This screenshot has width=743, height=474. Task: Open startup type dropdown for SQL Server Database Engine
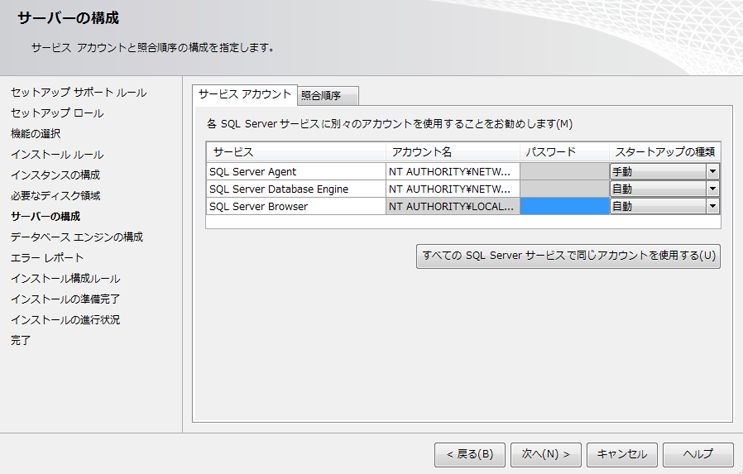712,189
